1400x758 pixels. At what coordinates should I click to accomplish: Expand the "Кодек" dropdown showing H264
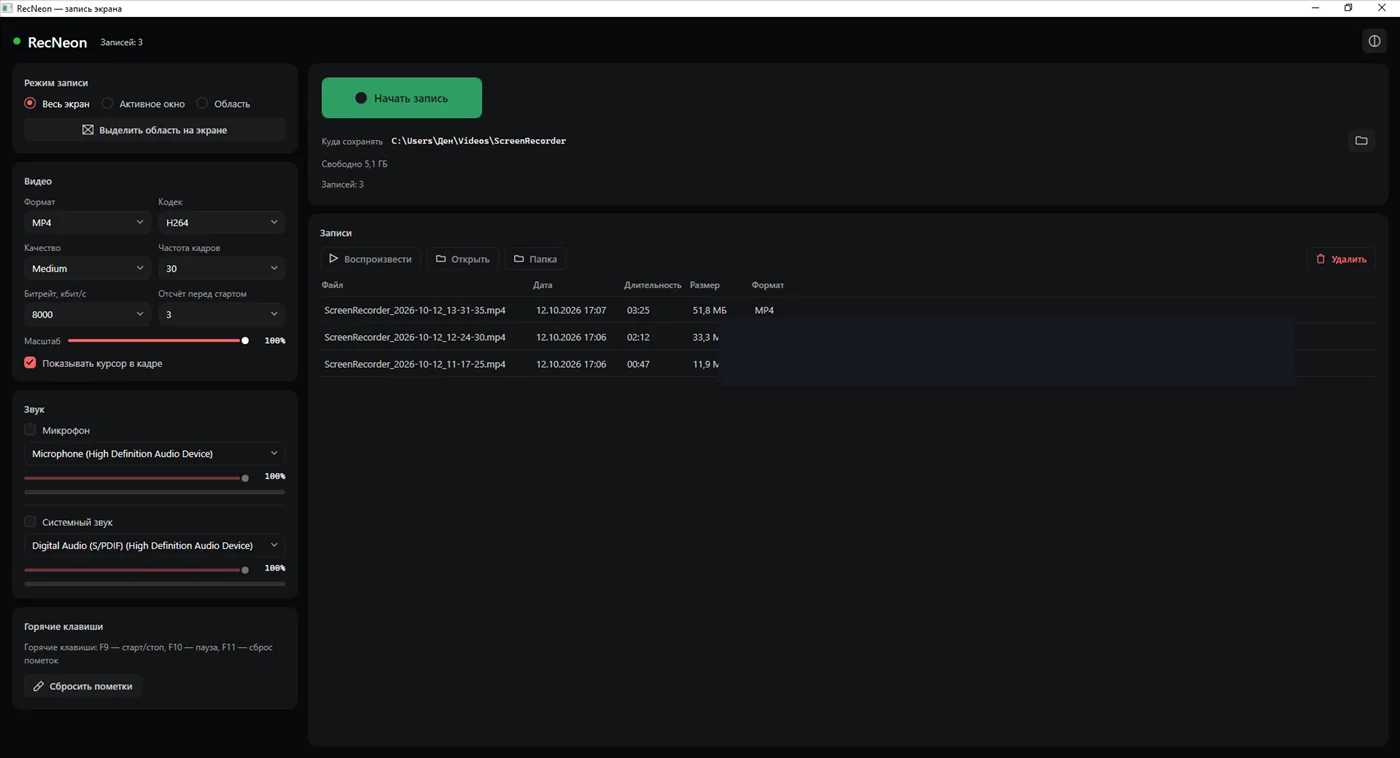tap(221, 222)
